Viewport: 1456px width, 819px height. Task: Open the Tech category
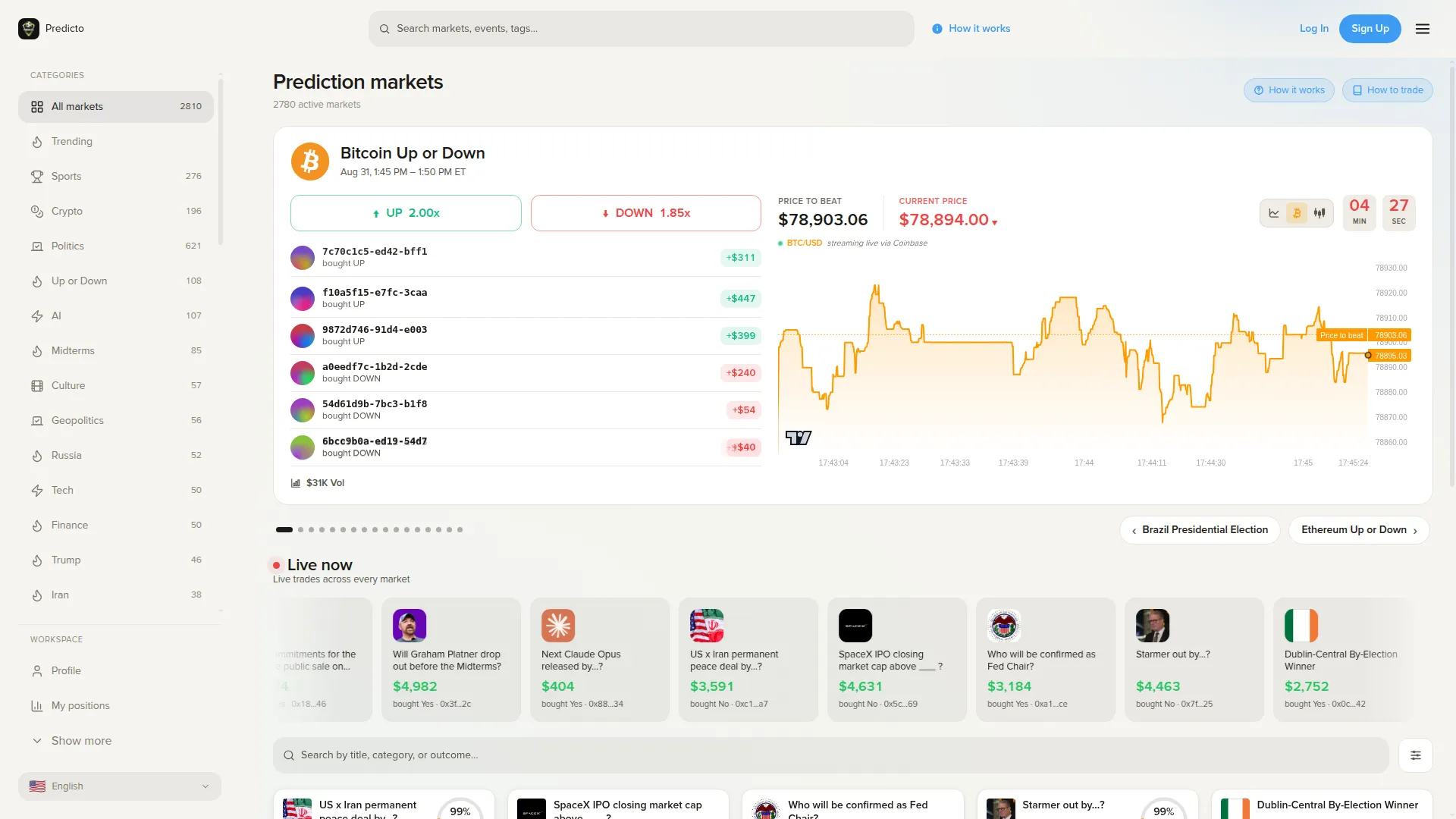point(116,491)
